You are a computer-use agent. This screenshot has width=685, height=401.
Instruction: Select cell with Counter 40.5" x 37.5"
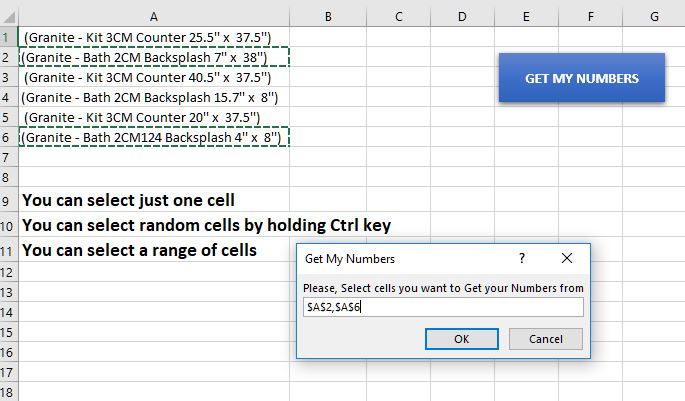(154, 77)
